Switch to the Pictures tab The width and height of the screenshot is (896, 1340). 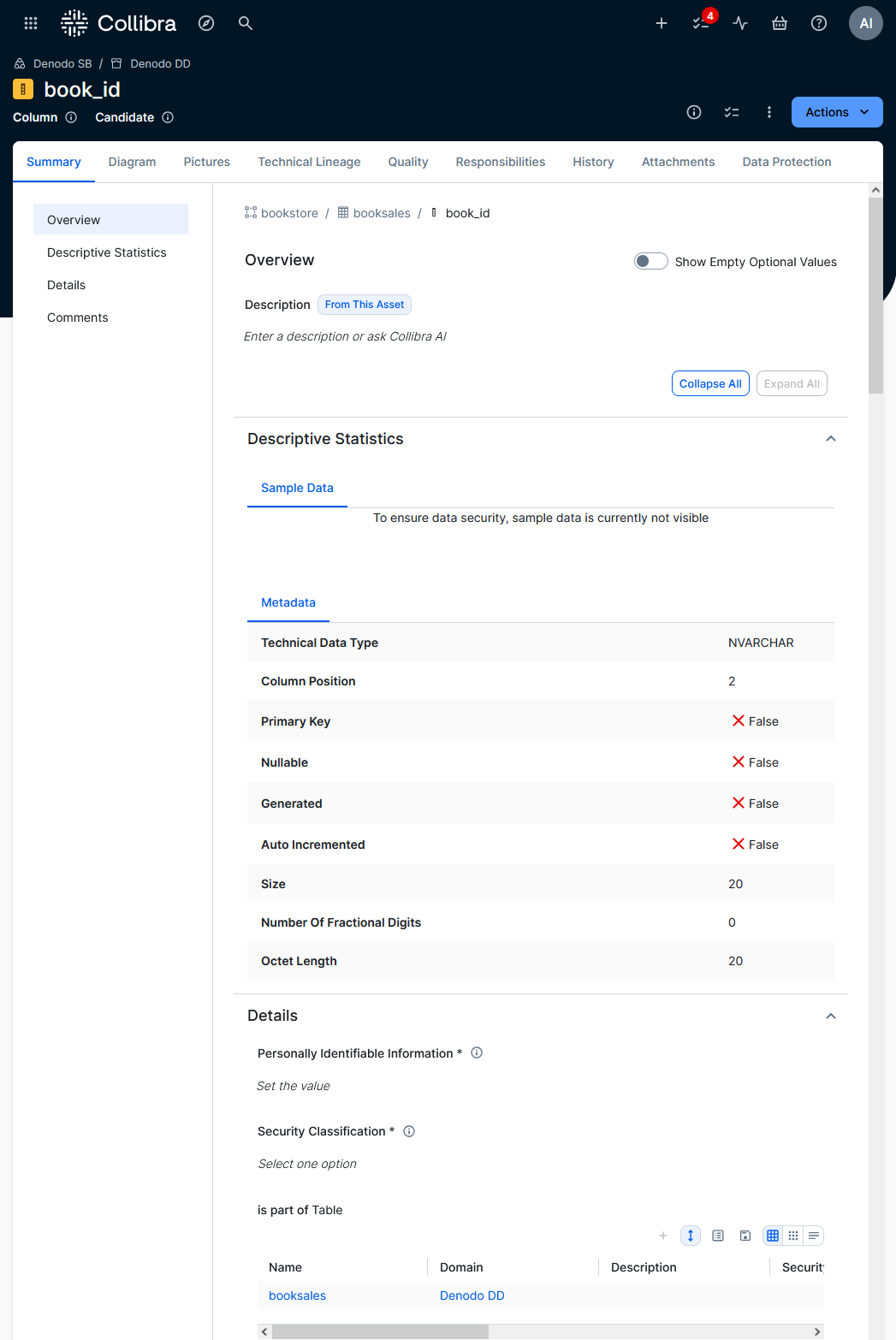pyautogui.click(x=207, y=162)
